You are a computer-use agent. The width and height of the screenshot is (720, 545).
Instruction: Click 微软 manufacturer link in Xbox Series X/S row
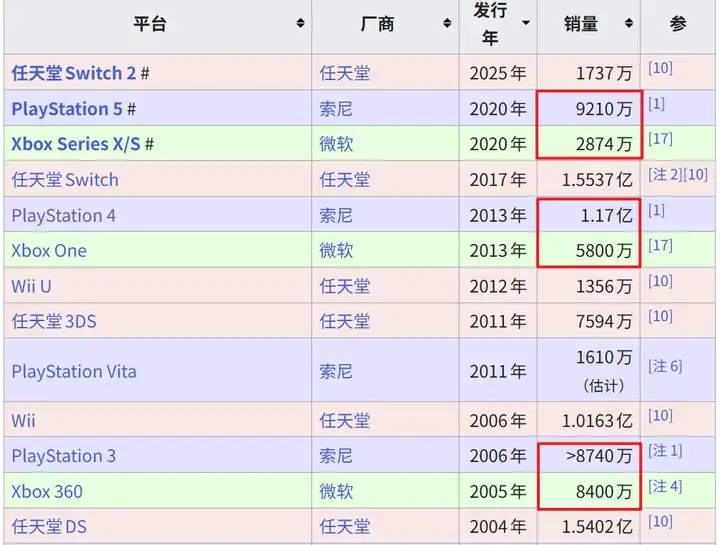point(336,144)
